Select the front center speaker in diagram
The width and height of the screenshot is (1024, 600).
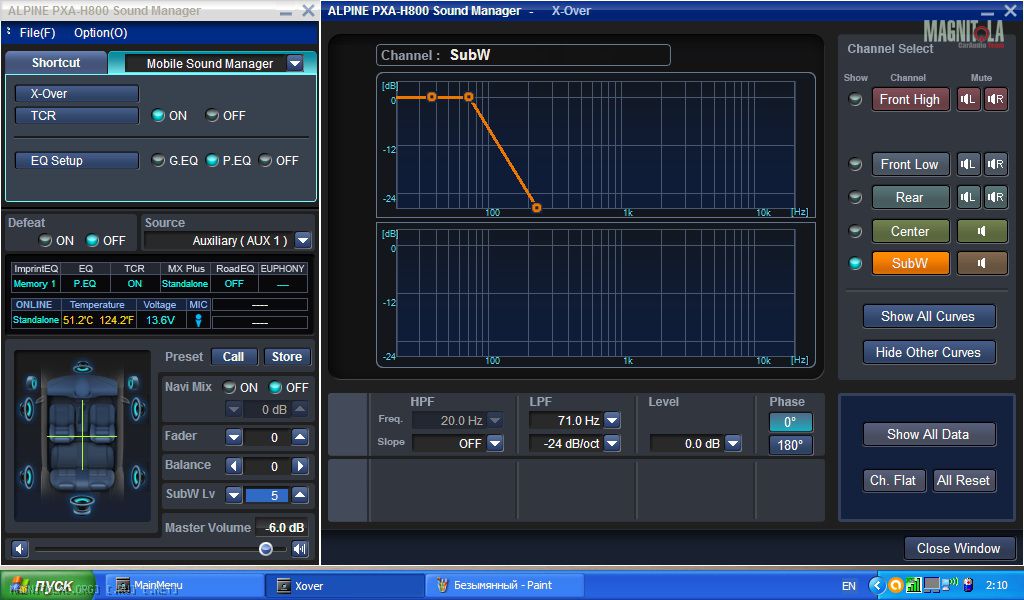(x=82, y=368)
